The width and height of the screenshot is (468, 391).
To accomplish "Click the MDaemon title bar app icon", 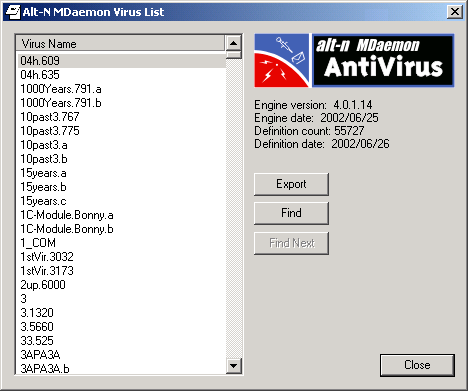I will click(x=13, y=12).
